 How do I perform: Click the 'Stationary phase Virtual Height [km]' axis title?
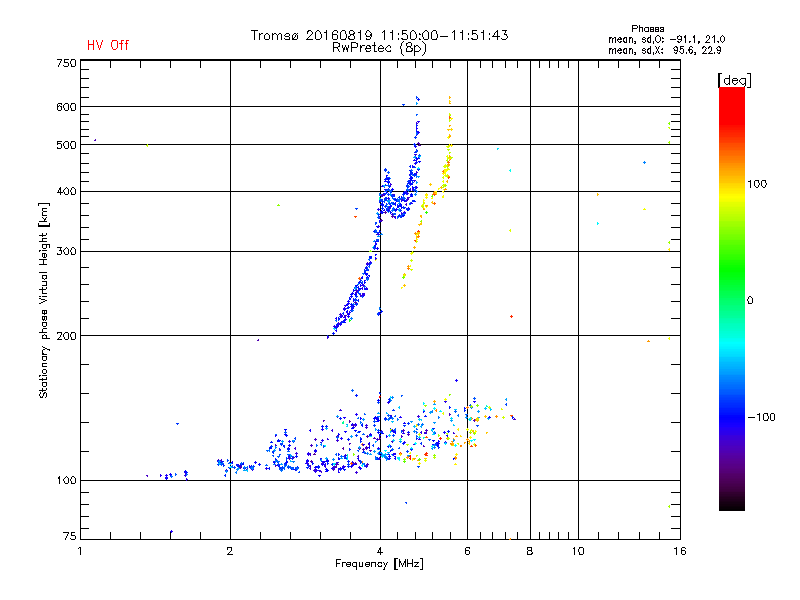click(x=44, y=300)
